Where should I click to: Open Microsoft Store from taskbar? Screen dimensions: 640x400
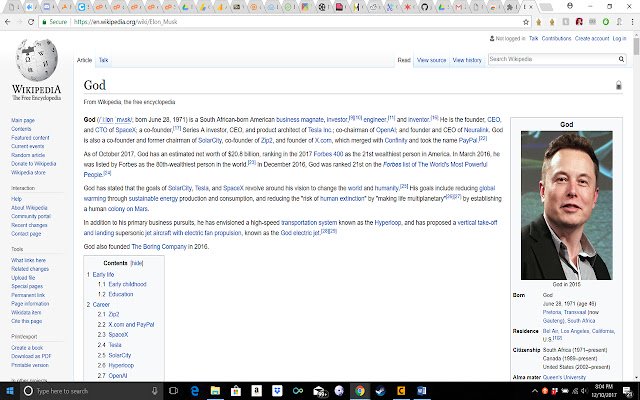click(236, 391)
